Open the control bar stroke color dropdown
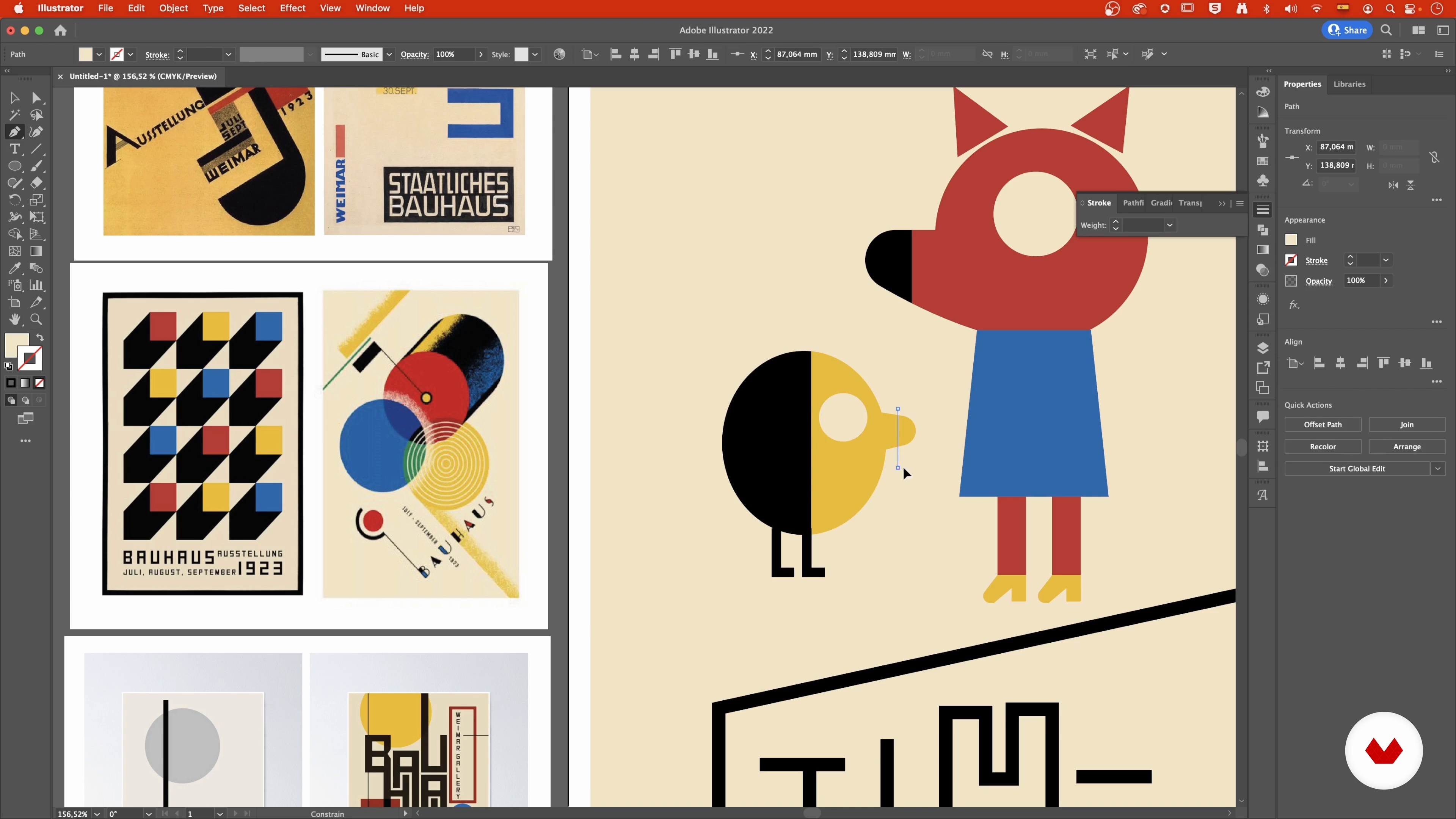The height and width of the screenshot is (819, 1456). tap(130, 54)
